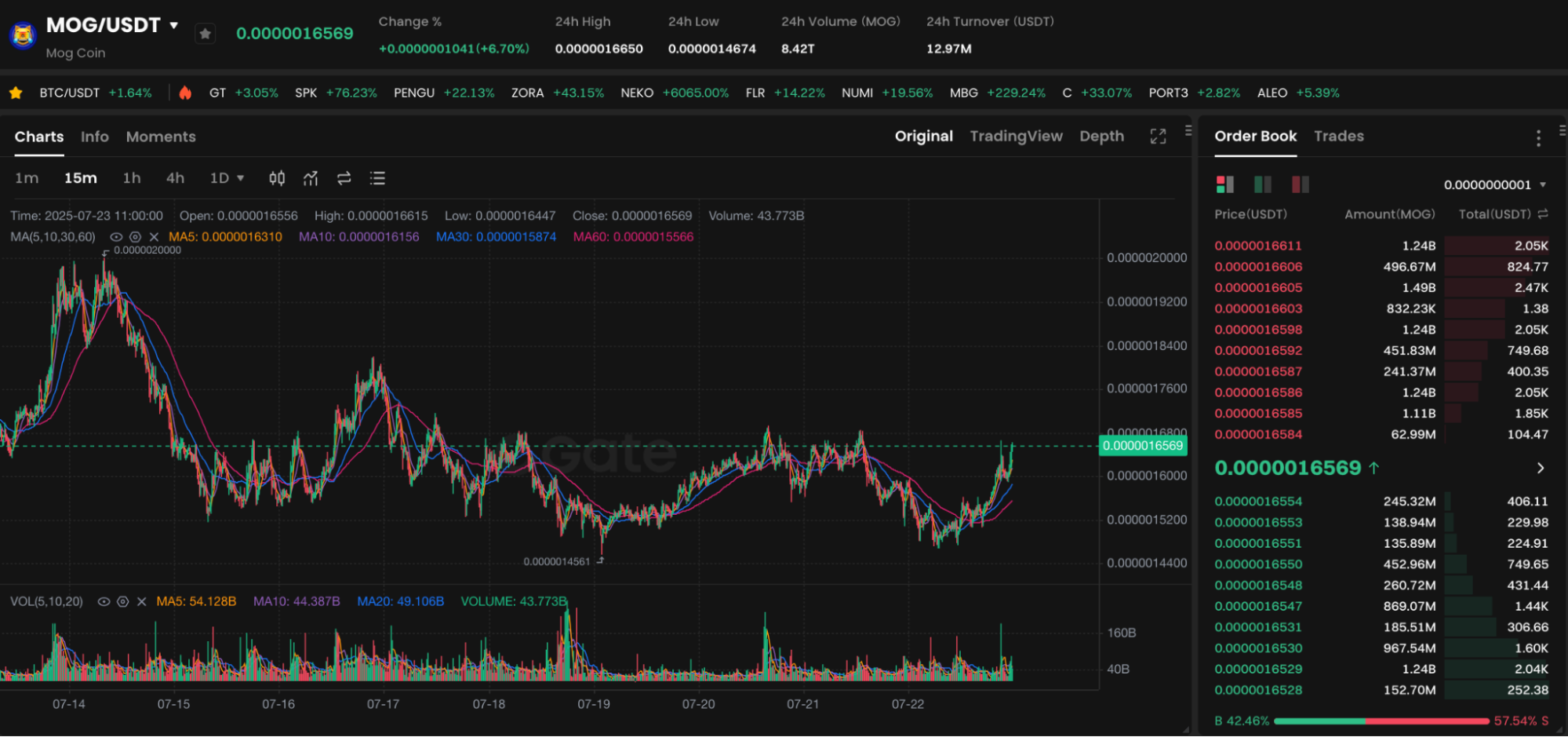This screenshot has height=737, width=1568.
Task: Expand the arrow beside last price
Action: [1541, 469]
